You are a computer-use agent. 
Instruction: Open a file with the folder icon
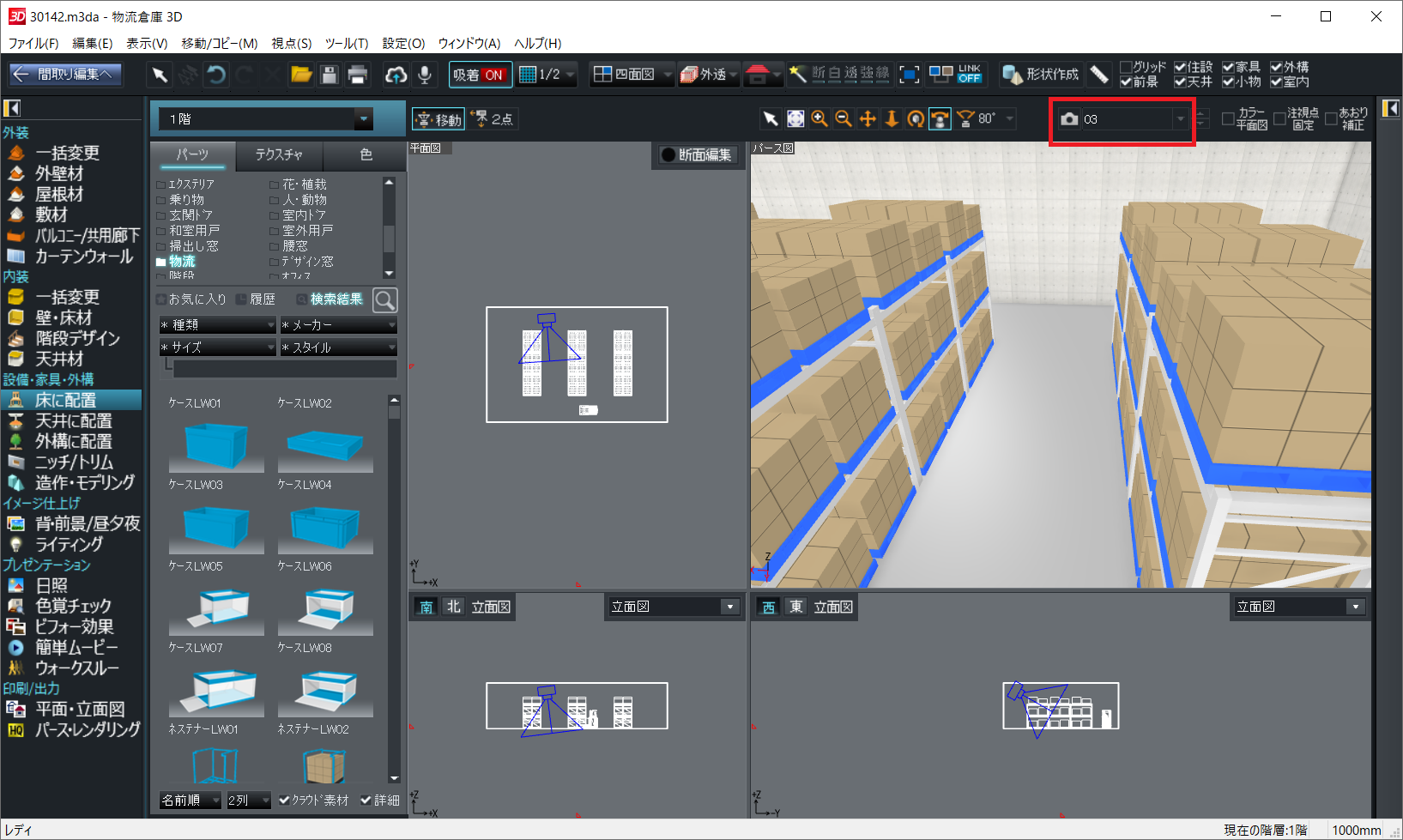point(301,75)
